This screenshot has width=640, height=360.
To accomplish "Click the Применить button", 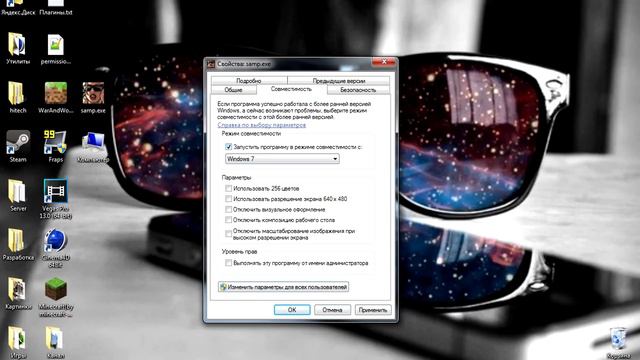I will click(373, 310).
